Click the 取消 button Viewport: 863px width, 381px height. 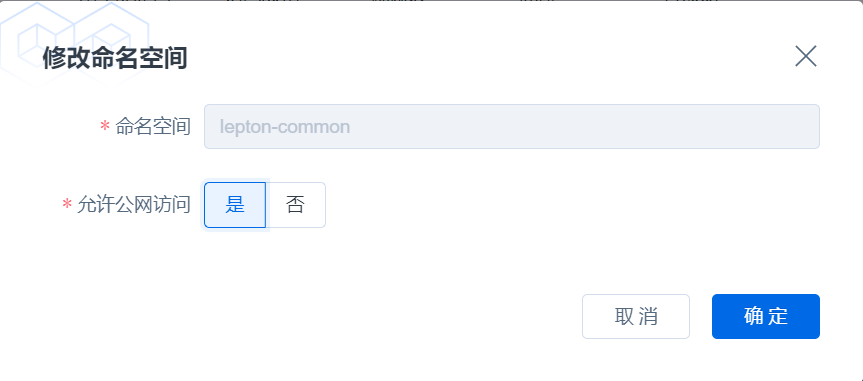click(636, 317)
